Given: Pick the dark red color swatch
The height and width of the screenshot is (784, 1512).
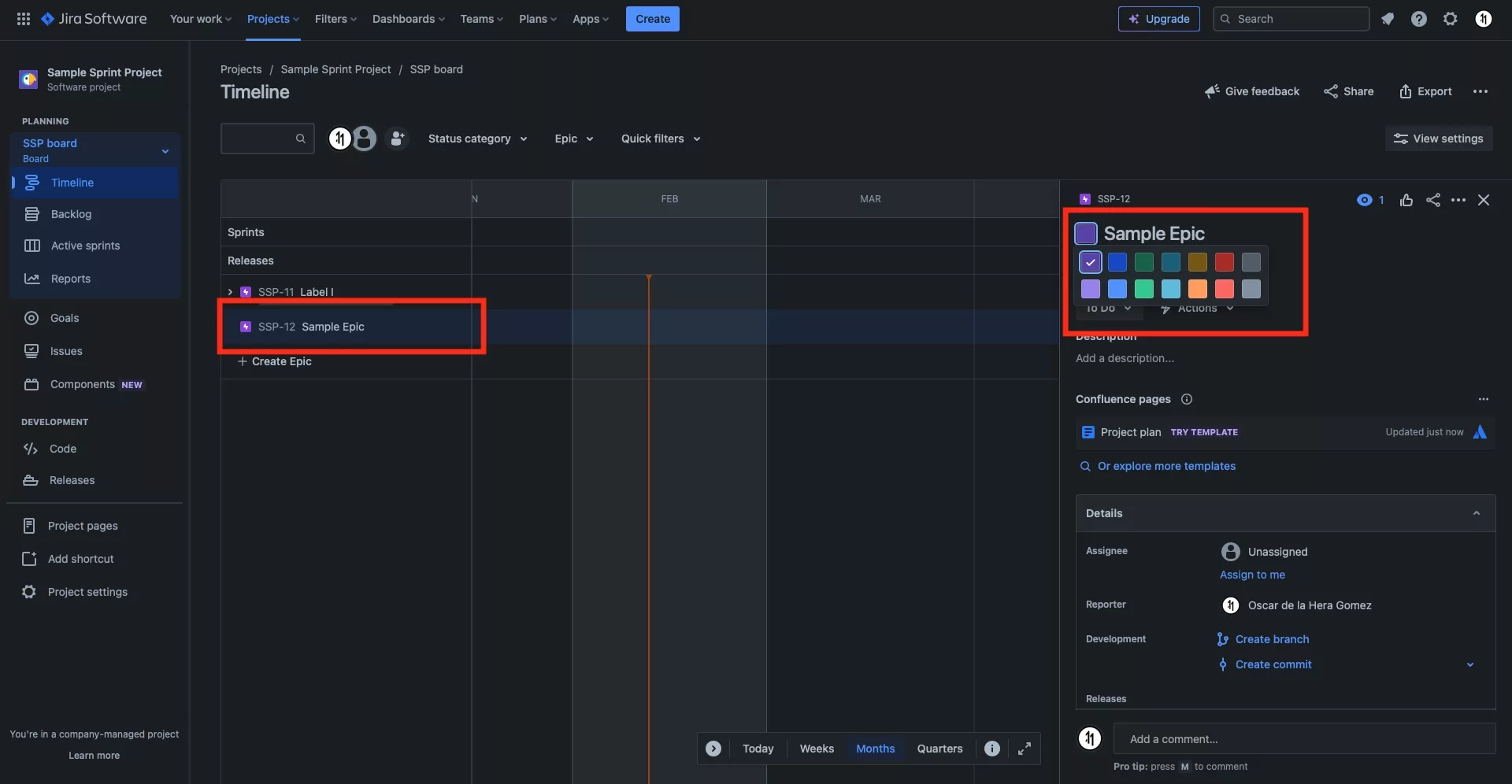Looking at the screenshot, I should pyautogui.click(x=1225, y=262).
